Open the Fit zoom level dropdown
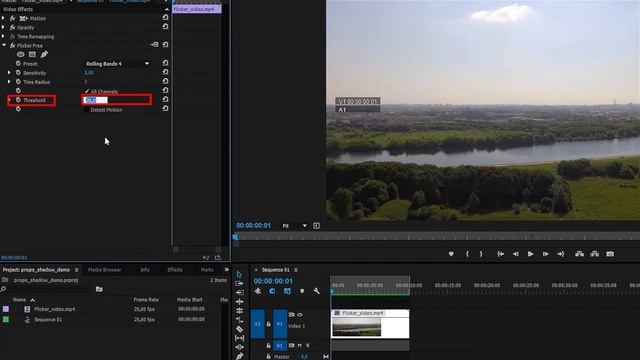 (295, 226)
